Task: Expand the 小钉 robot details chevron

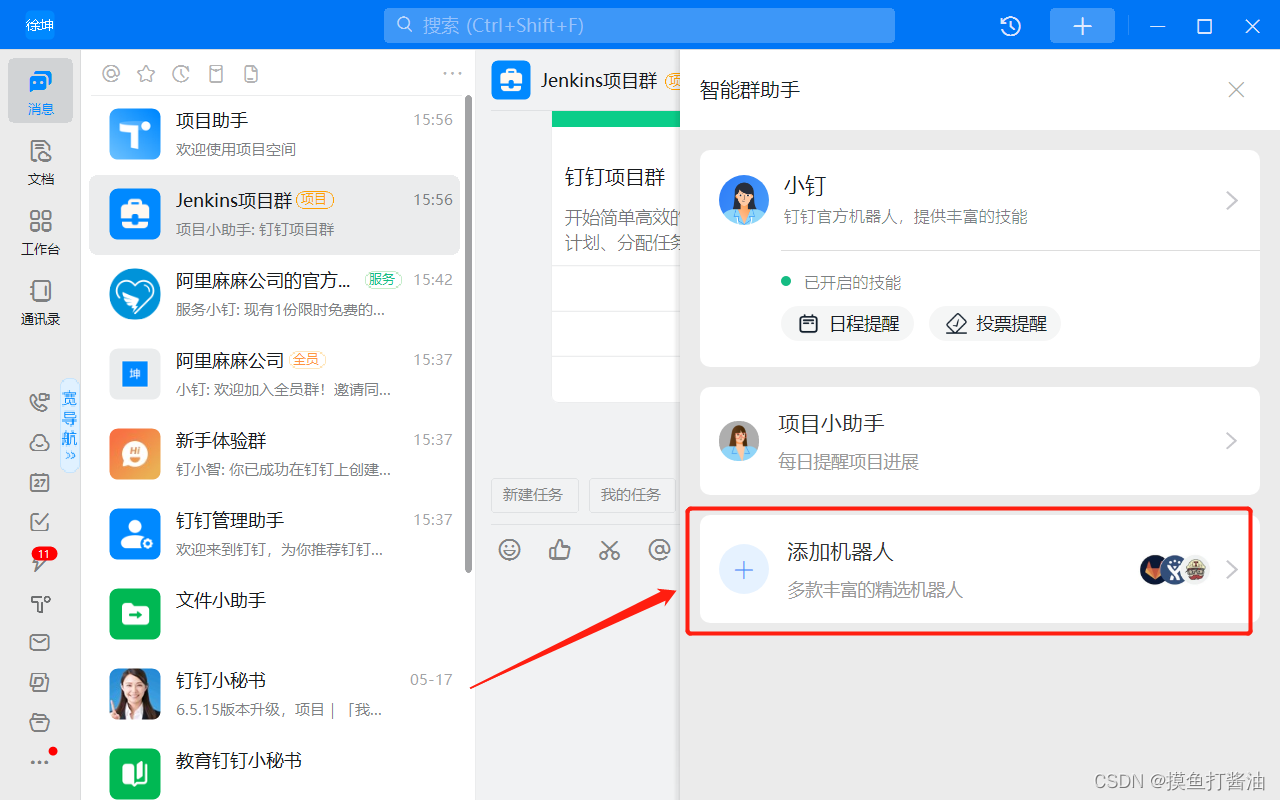Action: pos(1232,201)
